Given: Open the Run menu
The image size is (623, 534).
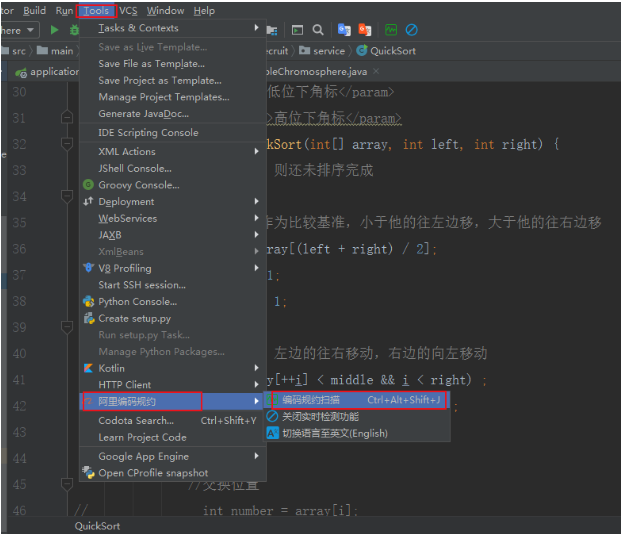Looking at the screenshot, I should click(x=64, y=11).
